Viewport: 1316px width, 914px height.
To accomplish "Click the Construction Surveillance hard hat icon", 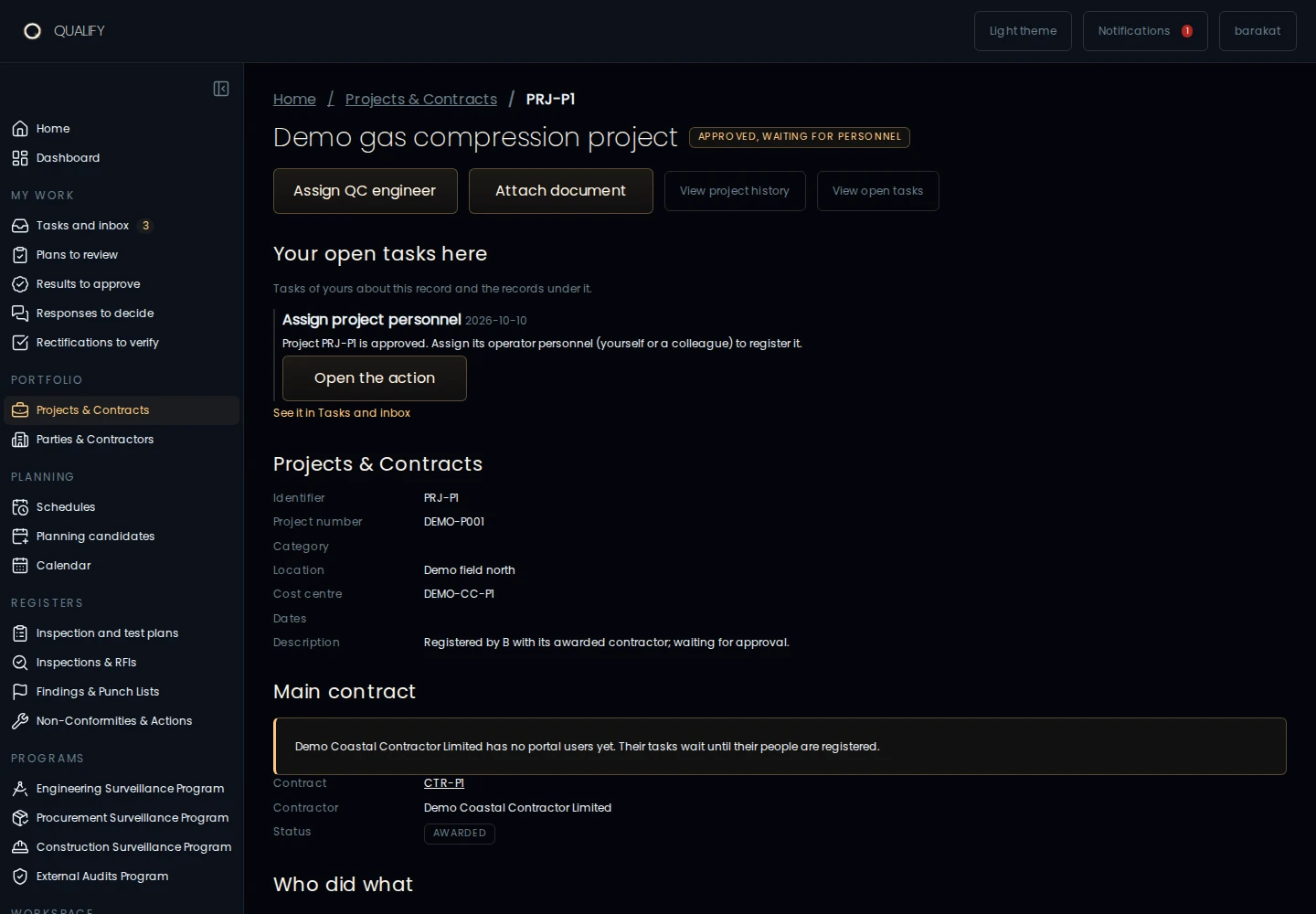I will click(20, 847).
